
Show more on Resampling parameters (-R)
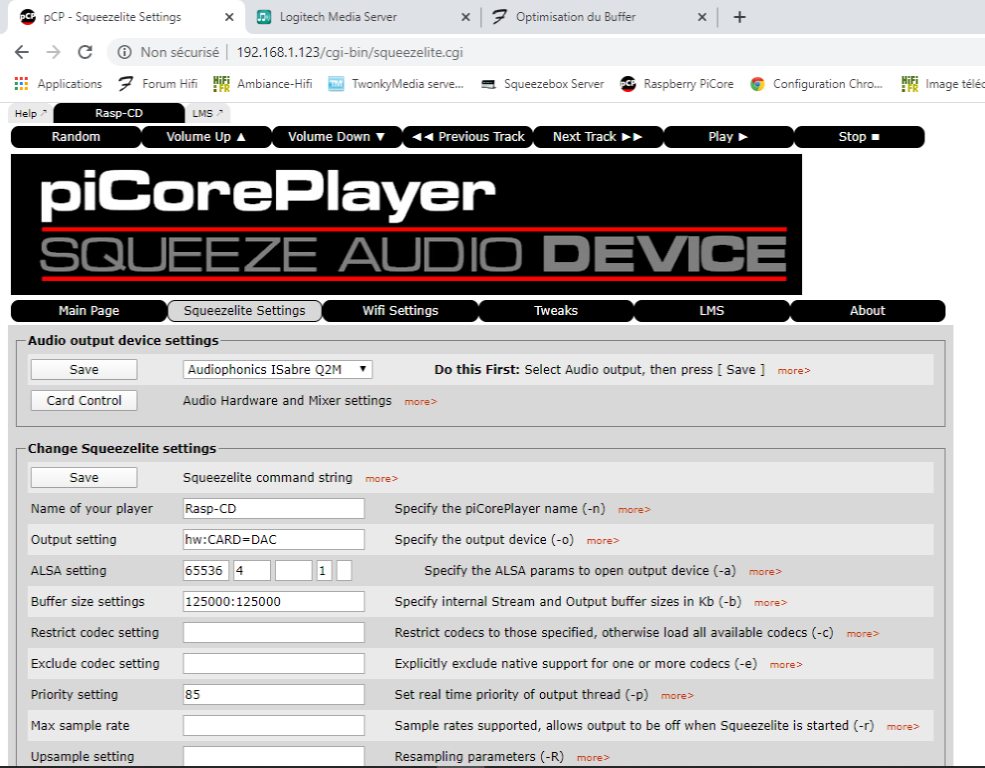[x=593, y=758]
